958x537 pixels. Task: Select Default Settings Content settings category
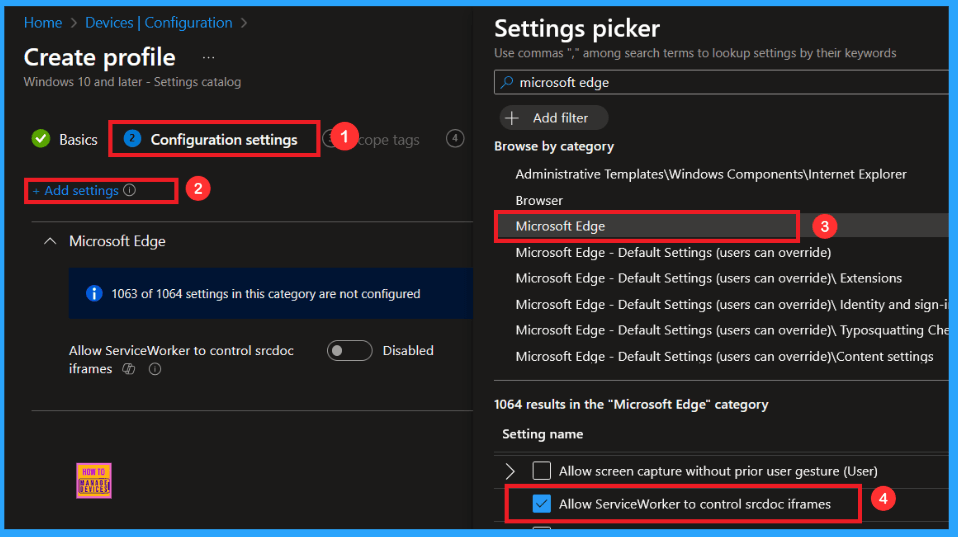pyautogui.click(x=725, y=356)
